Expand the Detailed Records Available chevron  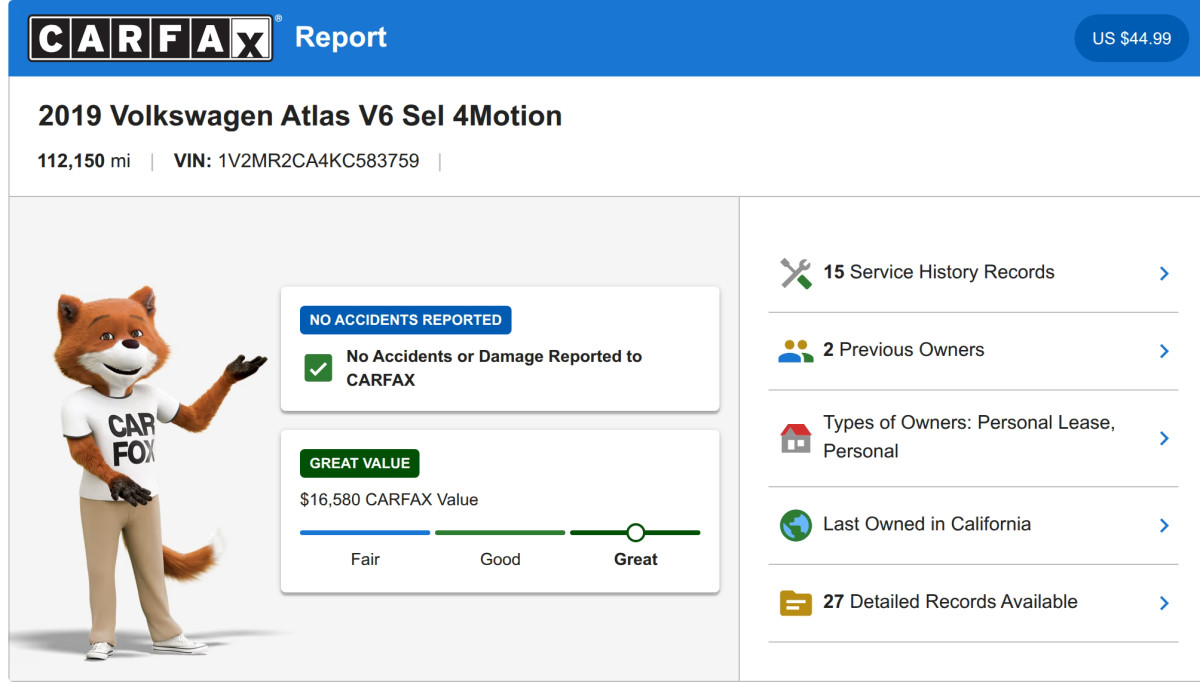(x=1164, y=603)
